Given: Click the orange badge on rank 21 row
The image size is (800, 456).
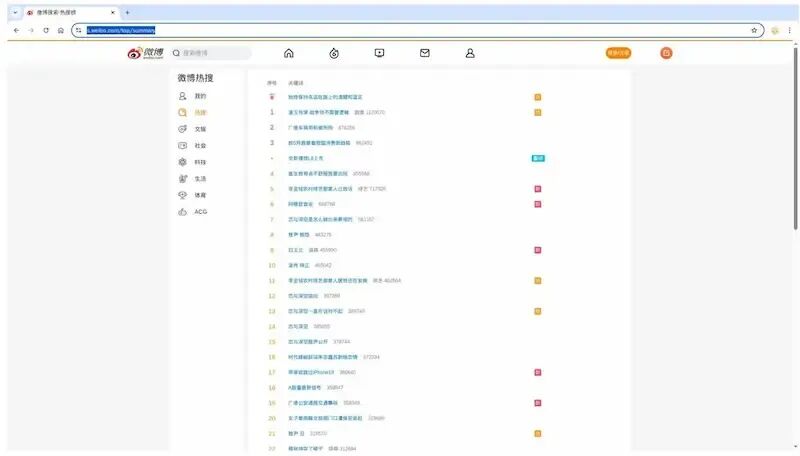Looking at the screenshot, I should tap(538, 434).
